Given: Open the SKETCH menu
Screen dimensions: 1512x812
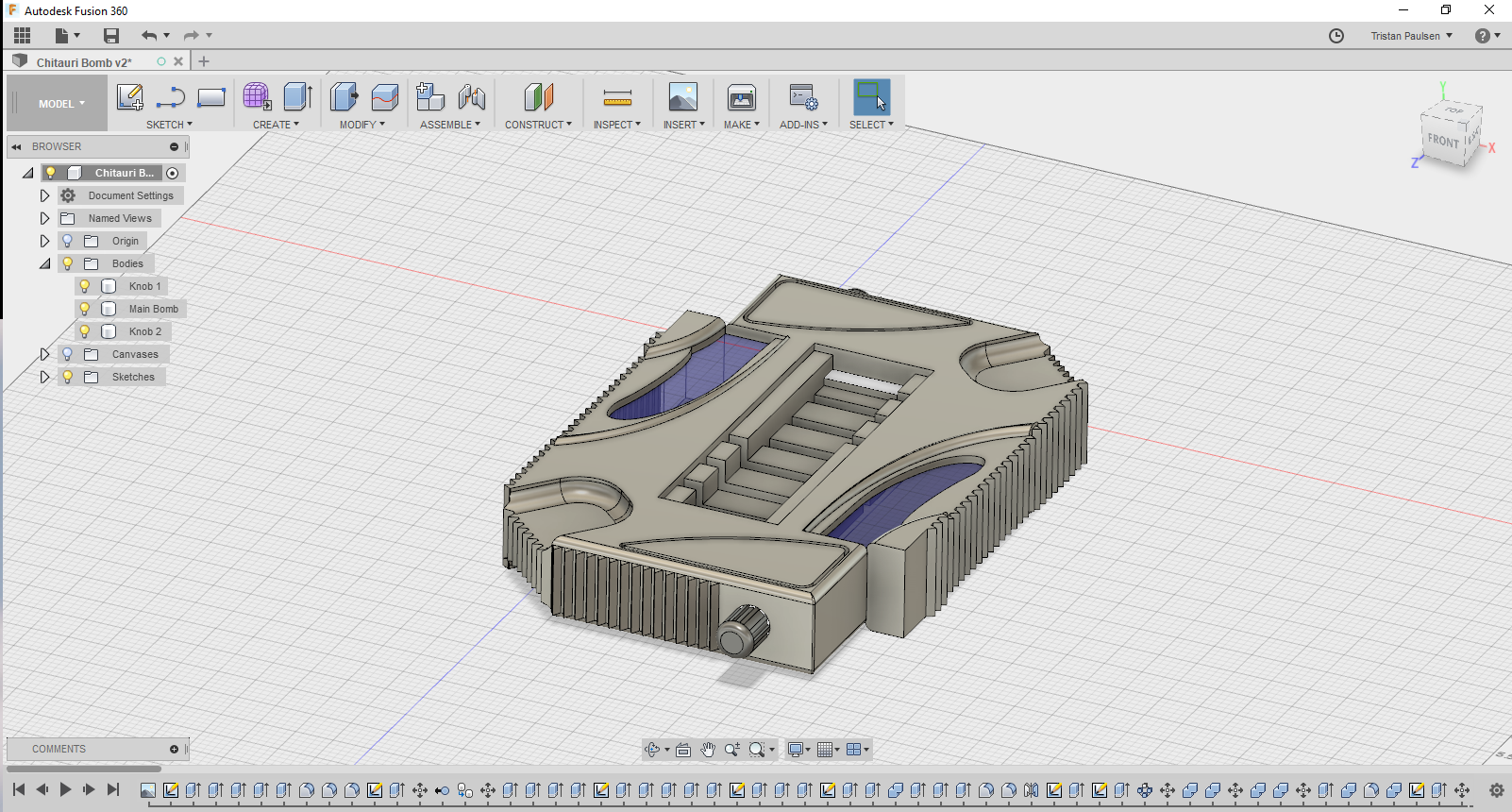Looking at the screenshot, I should [169, 125].
